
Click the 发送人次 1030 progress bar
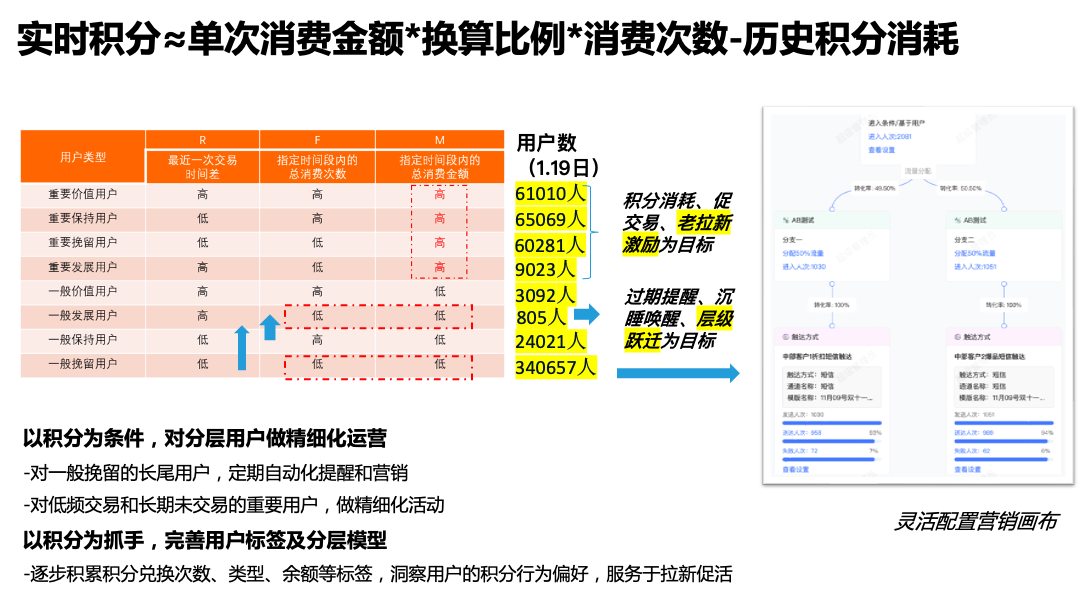(831, 422)
